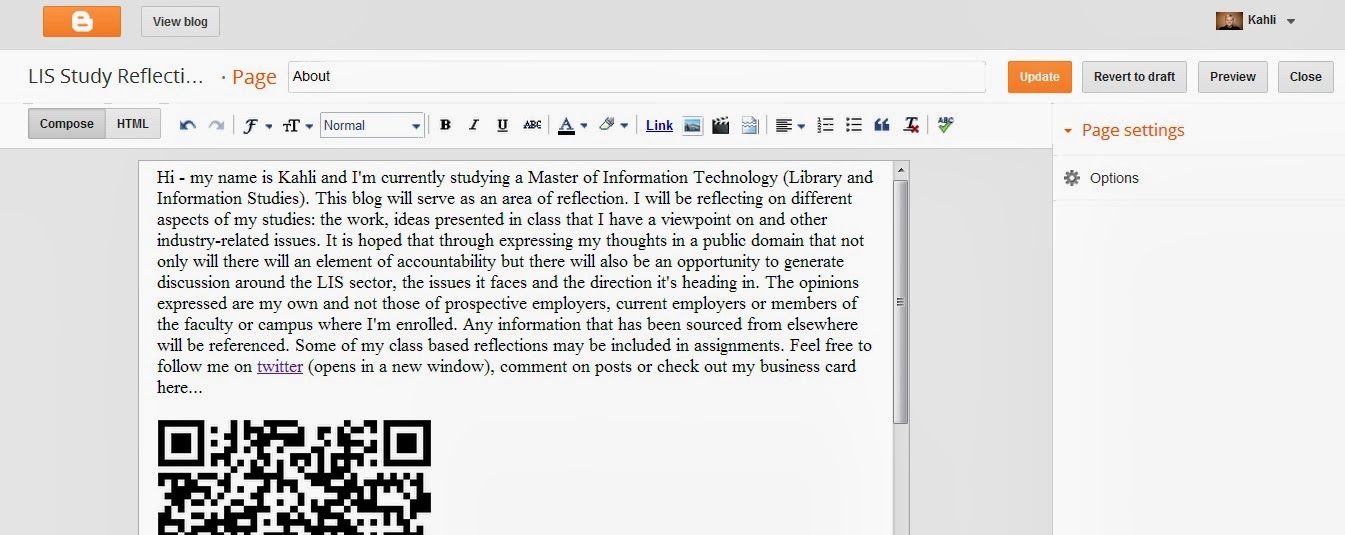Insert a jump break

[750, 125]
